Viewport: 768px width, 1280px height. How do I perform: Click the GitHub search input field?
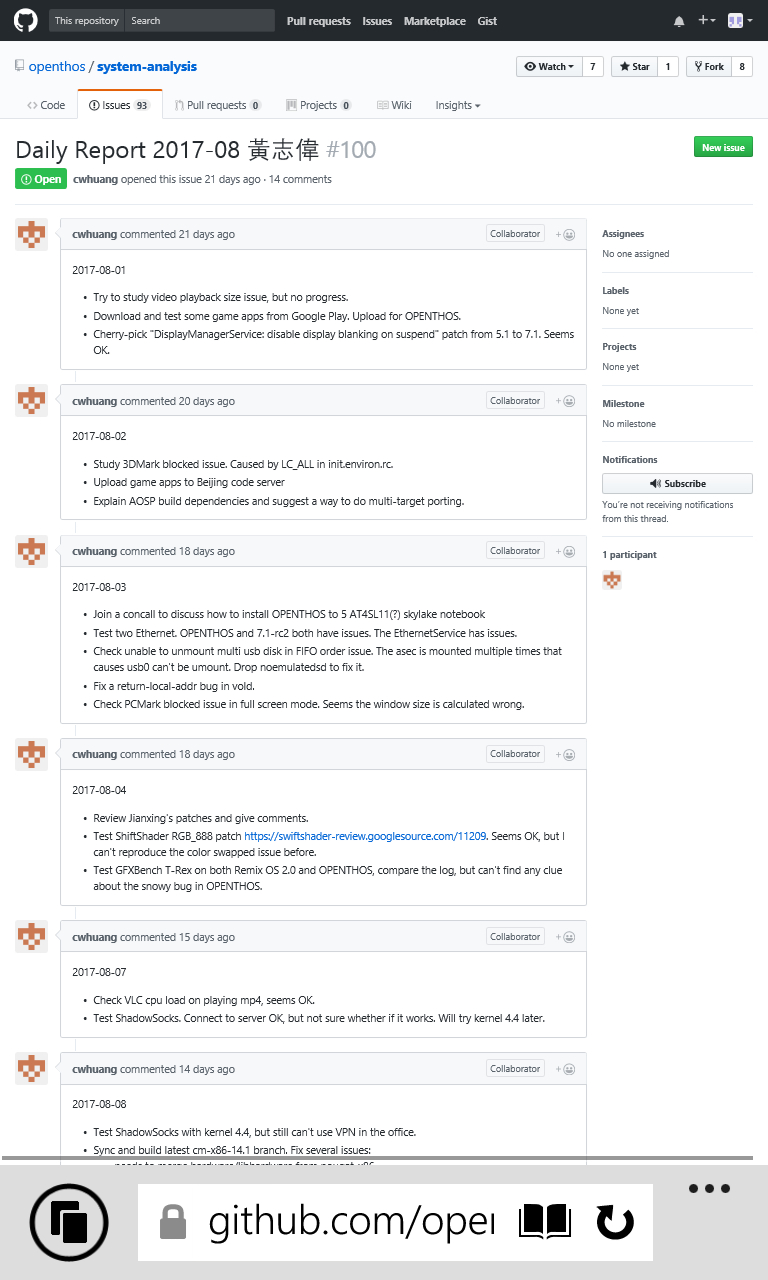click(200, 20)
